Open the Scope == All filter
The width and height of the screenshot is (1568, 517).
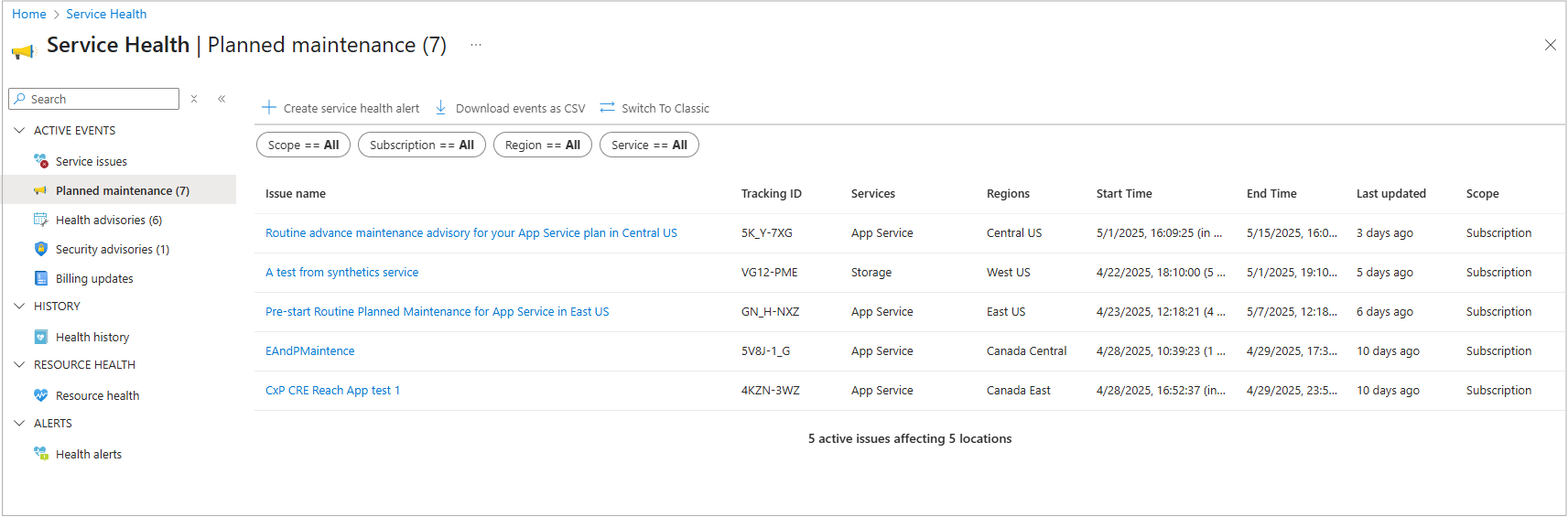coord(303,145)
